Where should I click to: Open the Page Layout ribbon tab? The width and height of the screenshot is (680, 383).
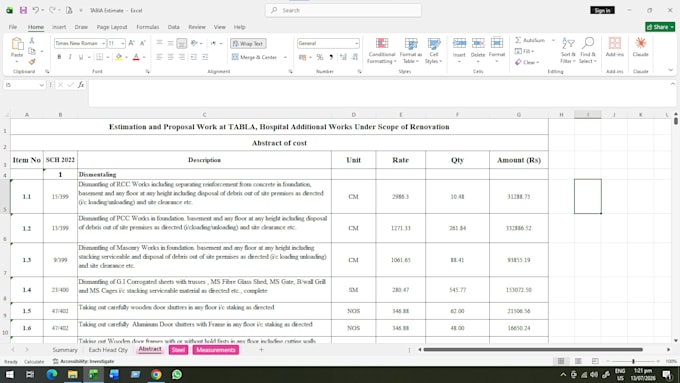pos(112,27)
